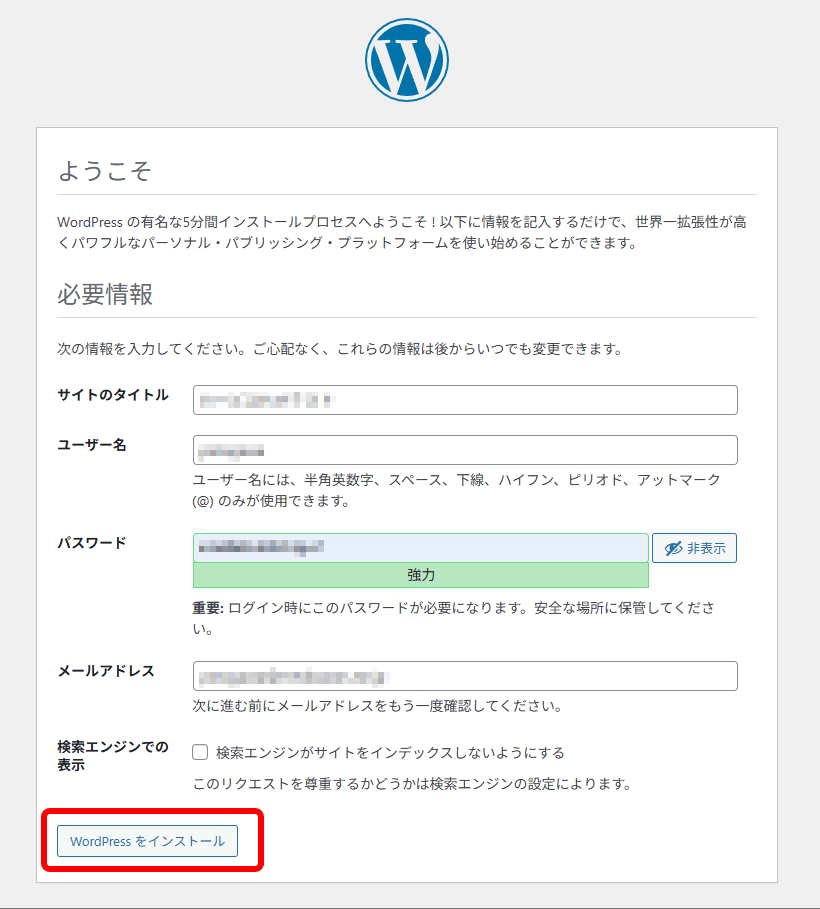820x909 pixels.
Task: Click the 重要 password notice text
Action: [x=453, y=618]
